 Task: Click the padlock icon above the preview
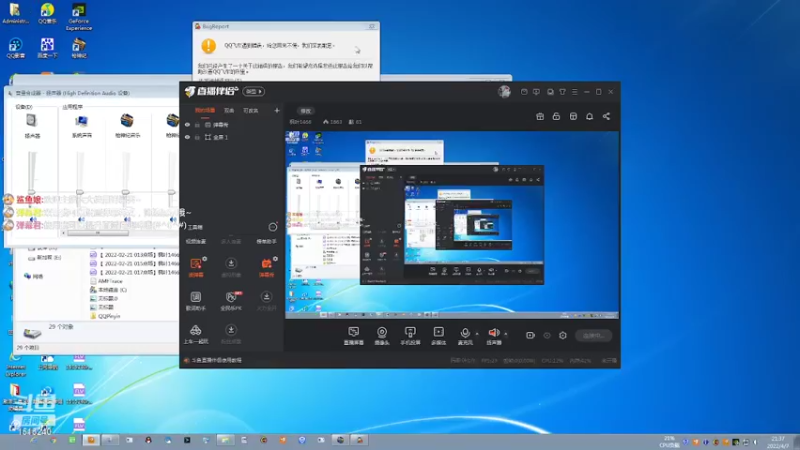click(x=556, y=116)
